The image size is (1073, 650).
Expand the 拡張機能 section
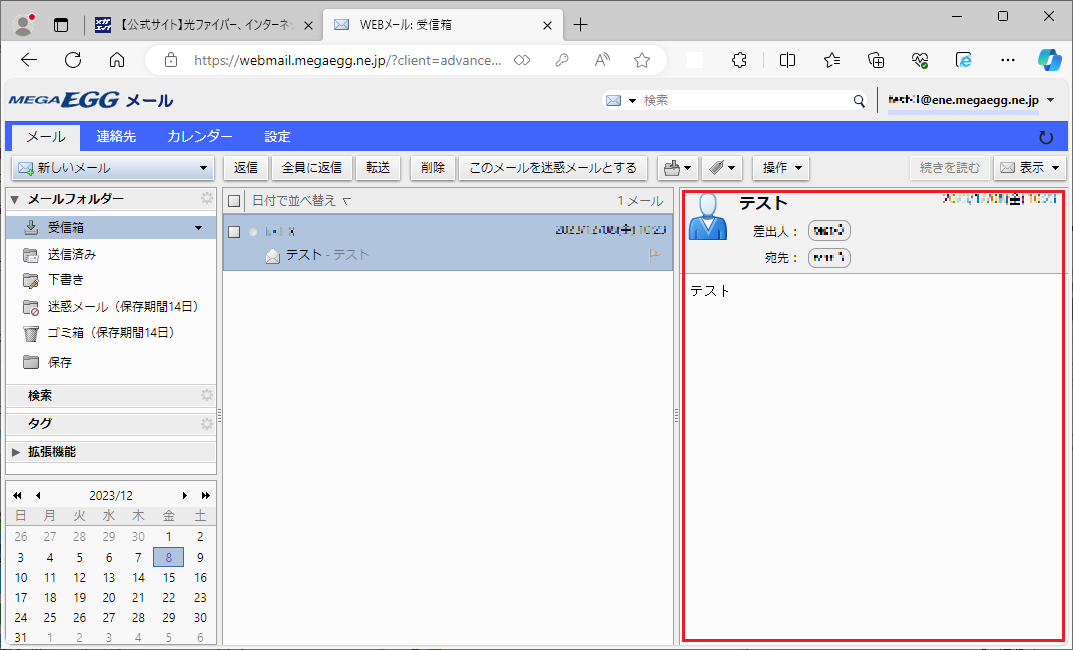click(x=16, y=452)
